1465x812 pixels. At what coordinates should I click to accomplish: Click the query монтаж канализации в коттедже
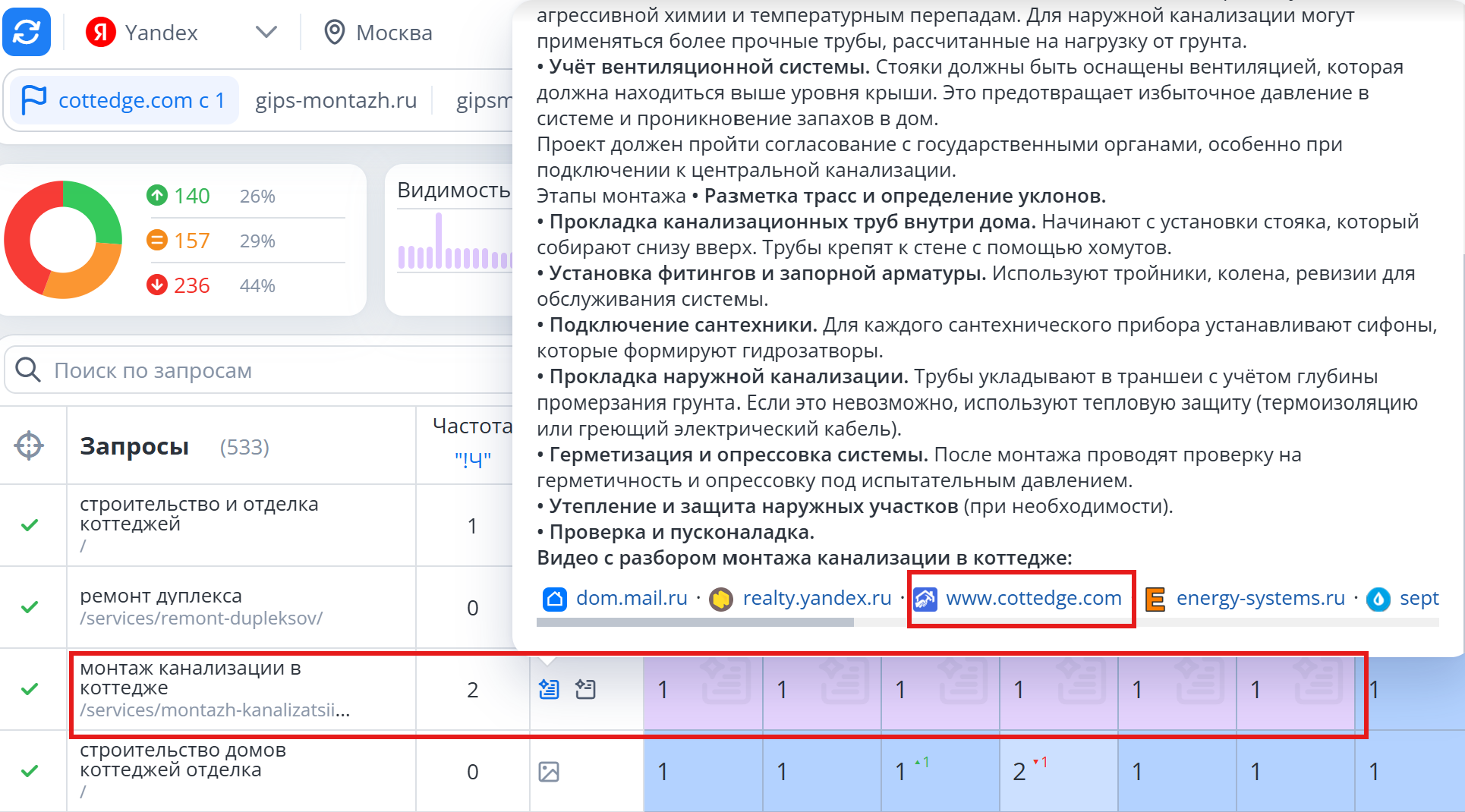click(x=191, y=678)
